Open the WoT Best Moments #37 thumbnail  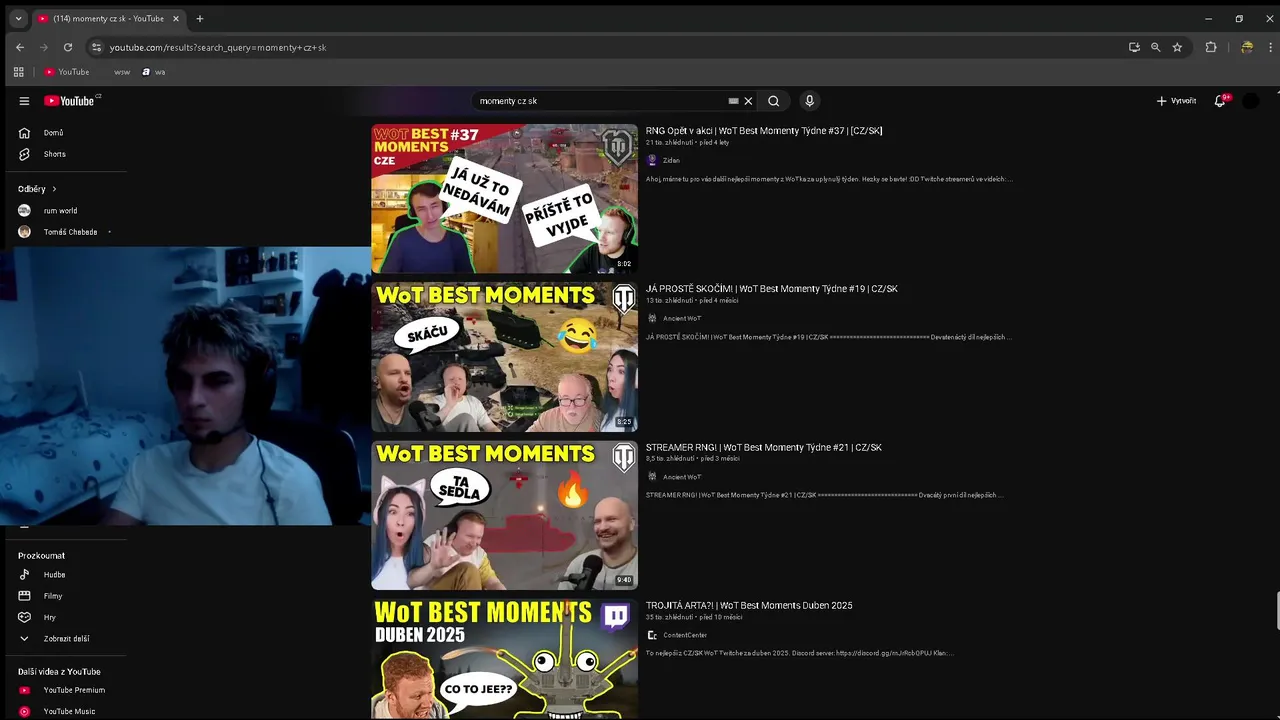coord(504,198)
